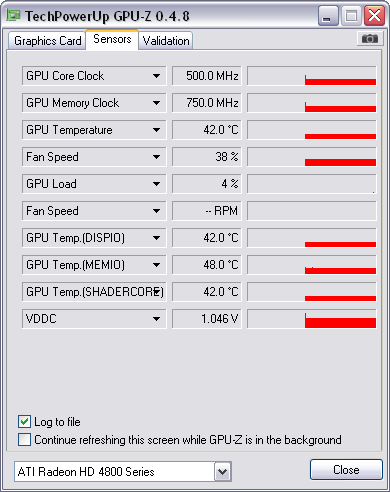The height and width of the screenshot is (492, 390).
Task: Close the window with the red X
Action: coord(374,16)
